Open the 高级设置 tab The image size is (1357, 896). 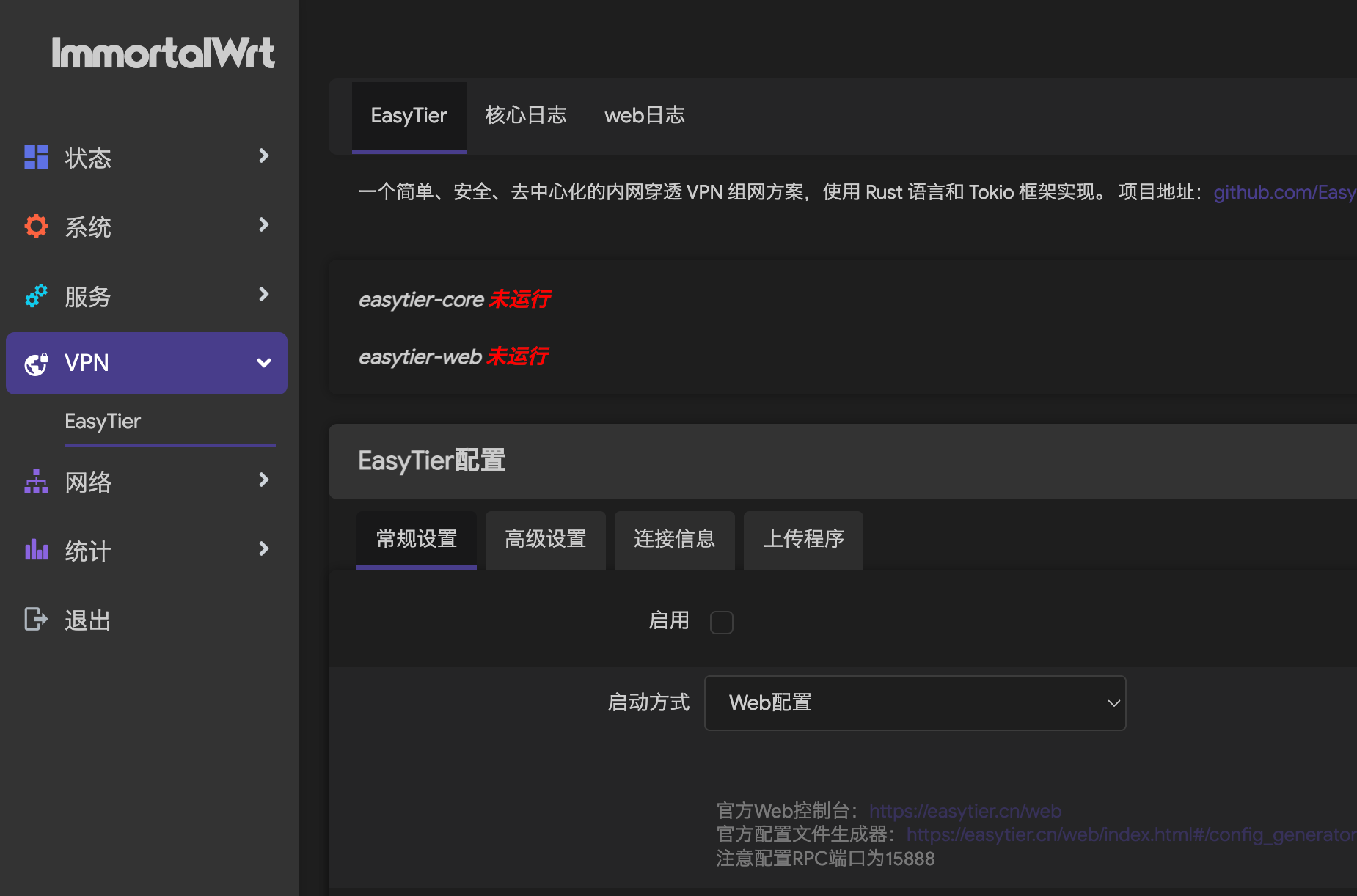coord(544,540)
